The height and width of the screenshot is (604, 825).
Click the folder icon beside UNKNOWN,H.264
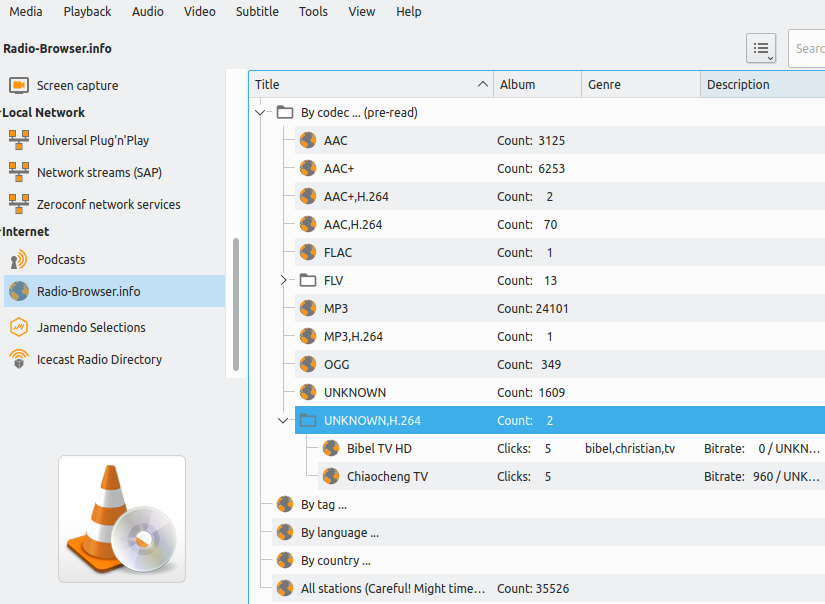pos(308,420)
